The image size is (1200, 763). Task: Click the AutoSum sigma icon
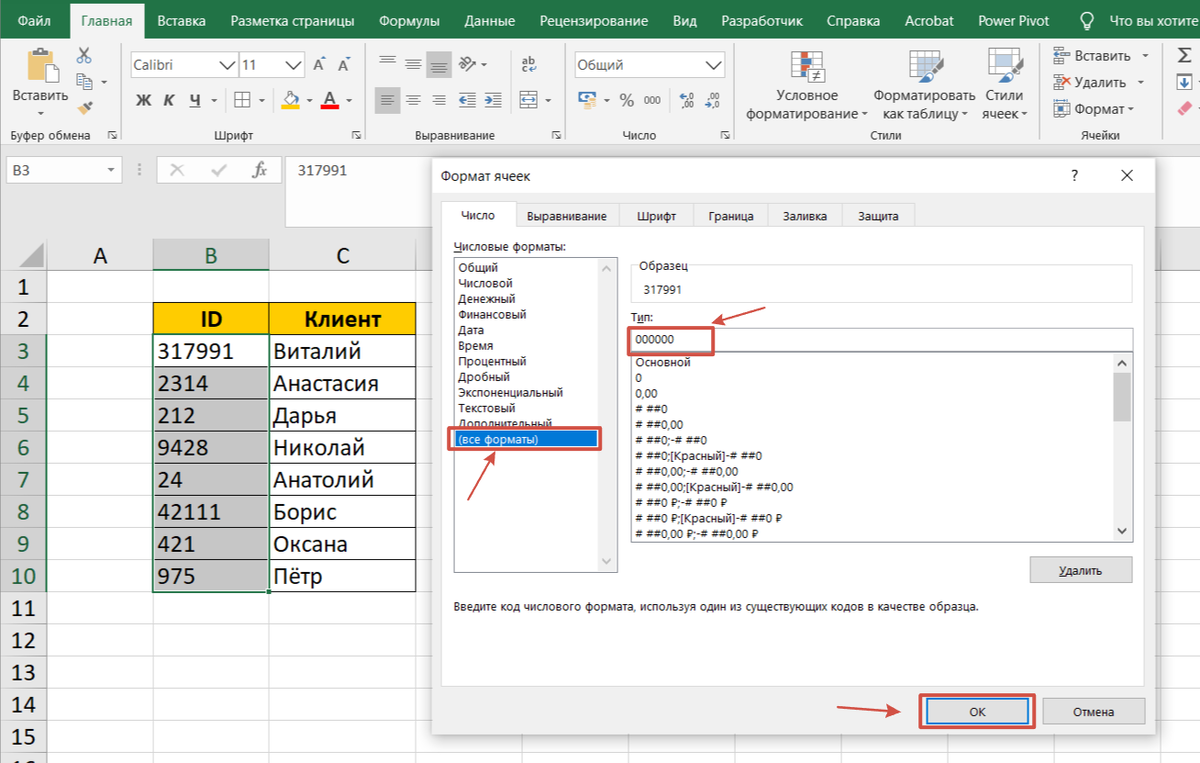pos(1185,56)
